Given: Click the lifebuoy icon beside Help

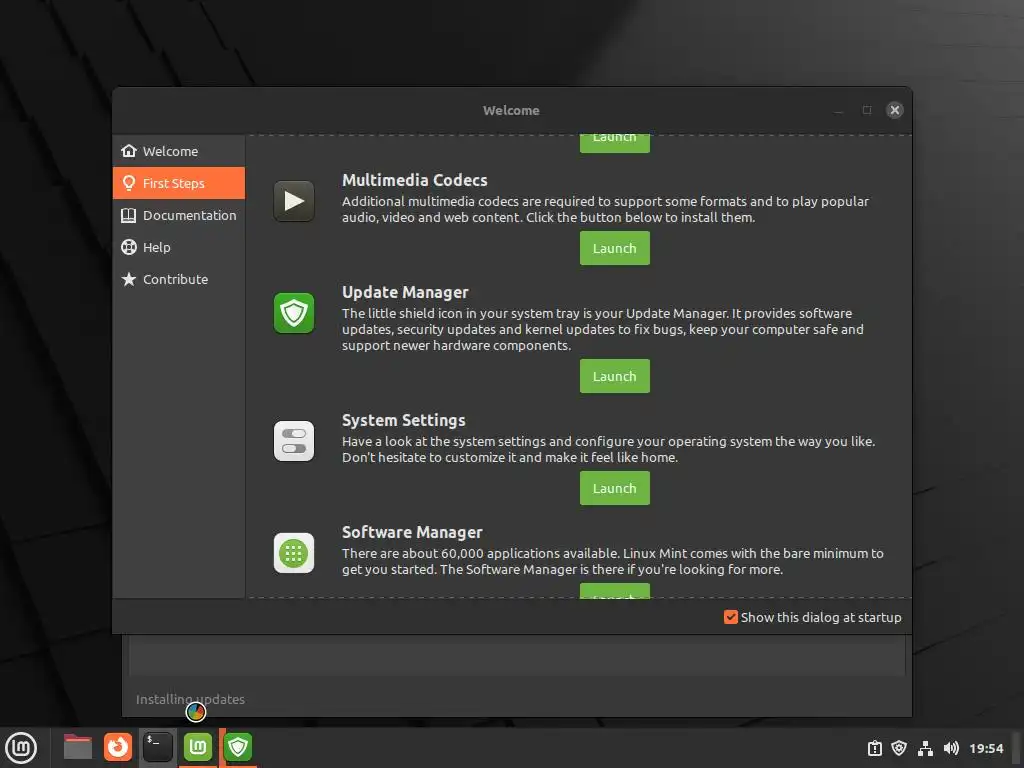Looking at the screenshot, I should coord(129,247).
